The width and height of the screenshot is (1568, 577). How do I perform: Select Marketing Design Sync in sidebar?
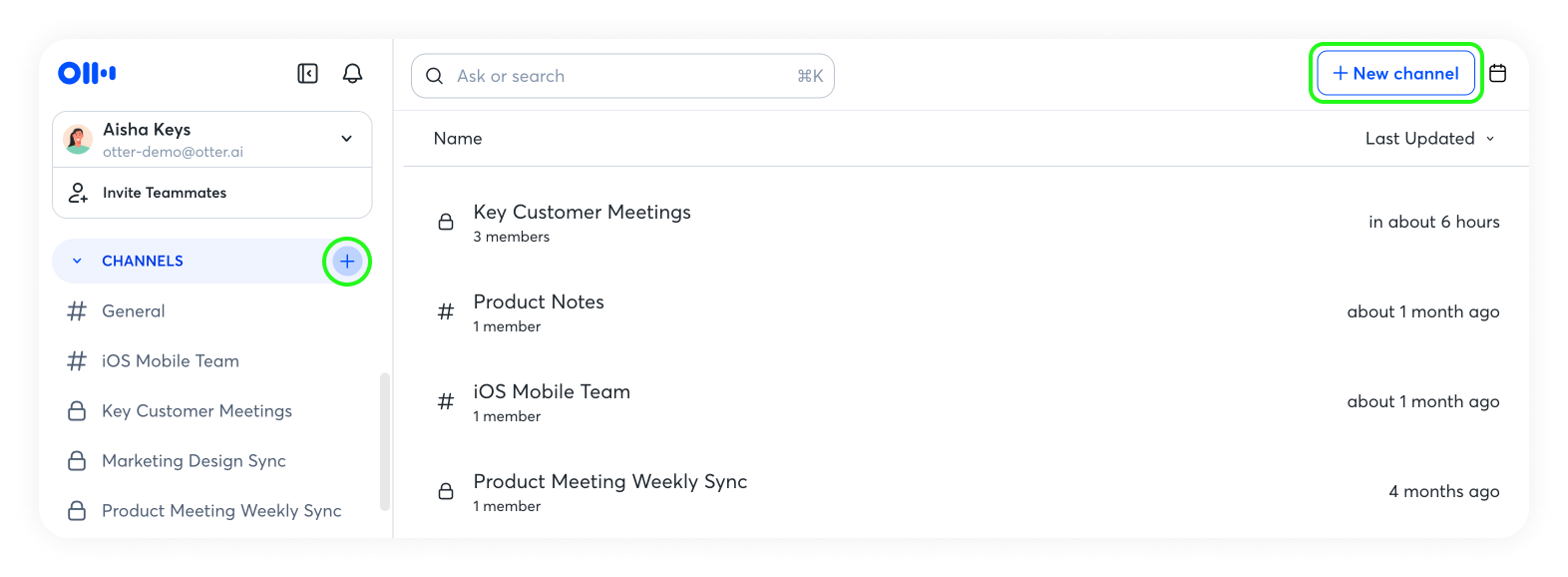tap(194, 461)
